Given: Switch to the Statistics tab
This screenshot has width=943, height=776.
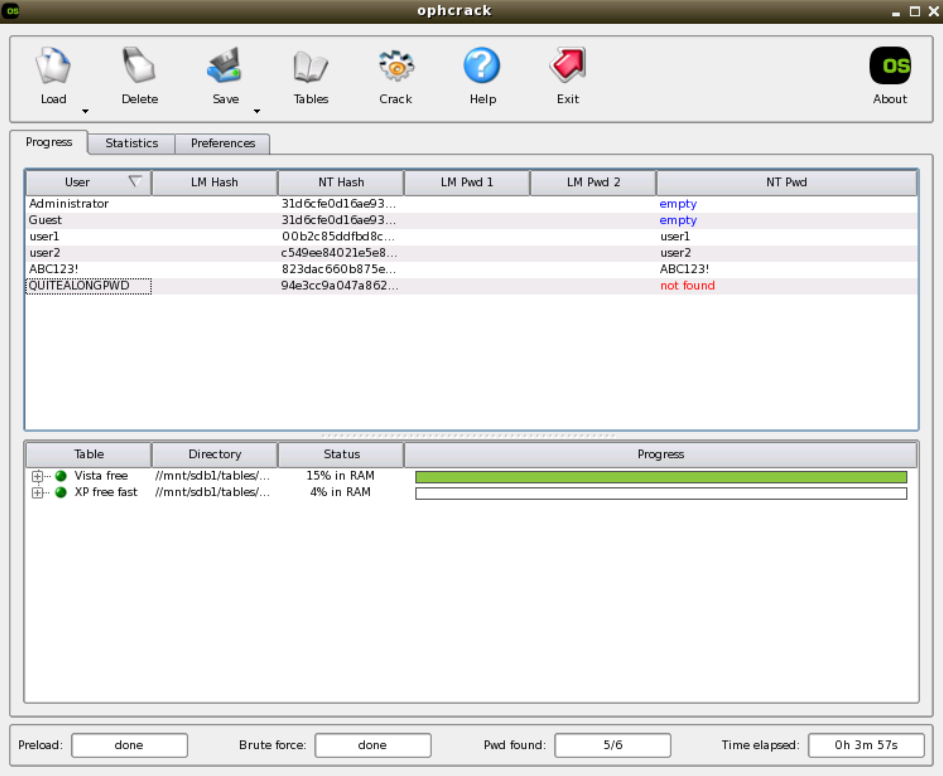Looking at the screenshot, I should [132, 143].
